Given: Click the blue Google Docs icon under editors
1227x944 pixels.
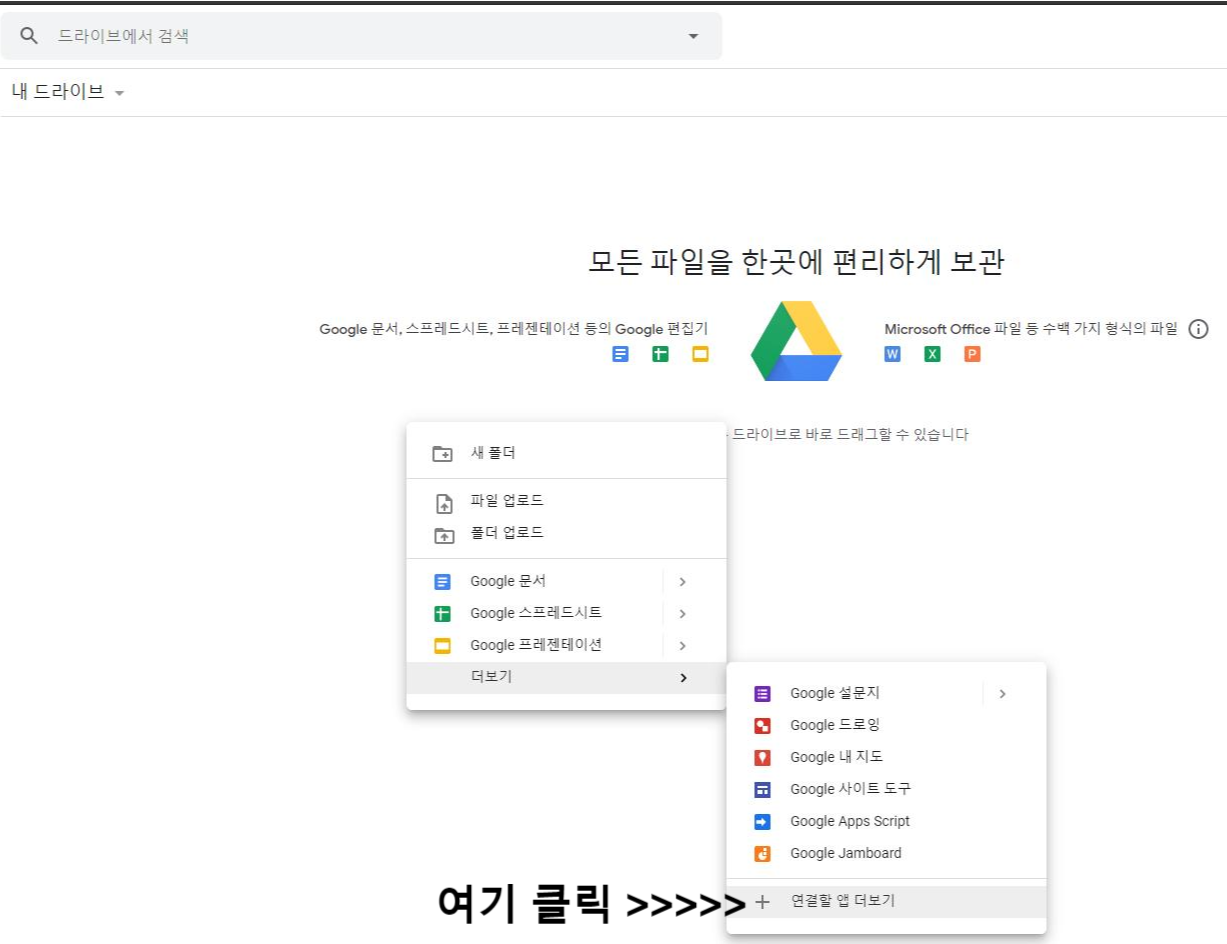Looking at the screenshot, I should [621, 354].
